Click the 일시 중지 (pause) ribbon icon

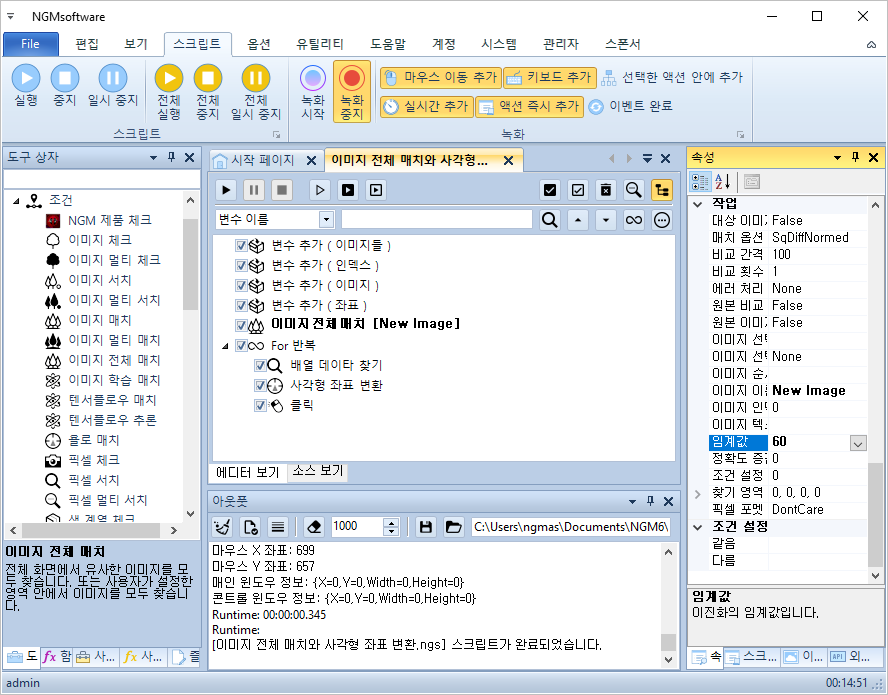pos(113,78)
